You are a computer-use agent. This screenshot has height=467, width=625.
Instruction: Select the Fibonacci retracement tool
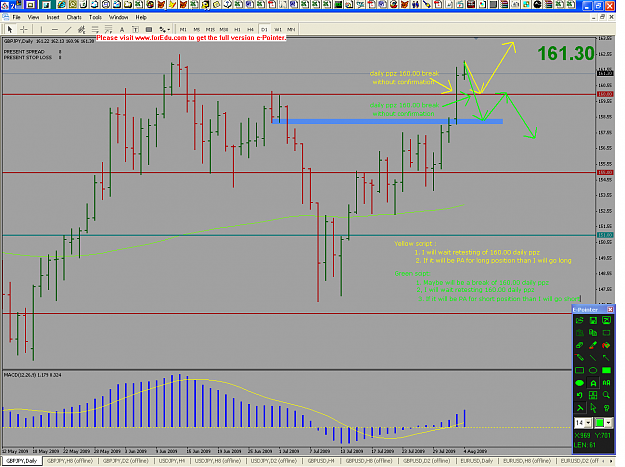coord(95,29)
